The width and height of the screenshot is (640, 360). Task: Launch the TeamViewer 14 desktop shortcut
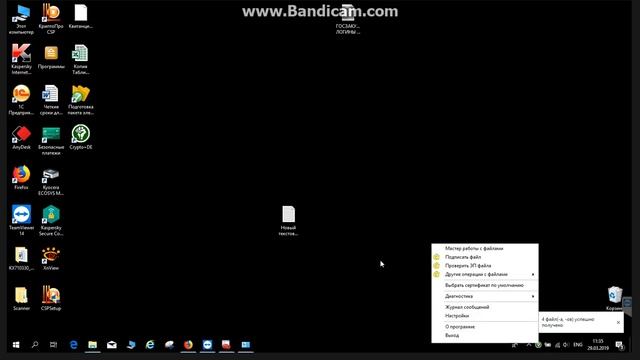21,220
